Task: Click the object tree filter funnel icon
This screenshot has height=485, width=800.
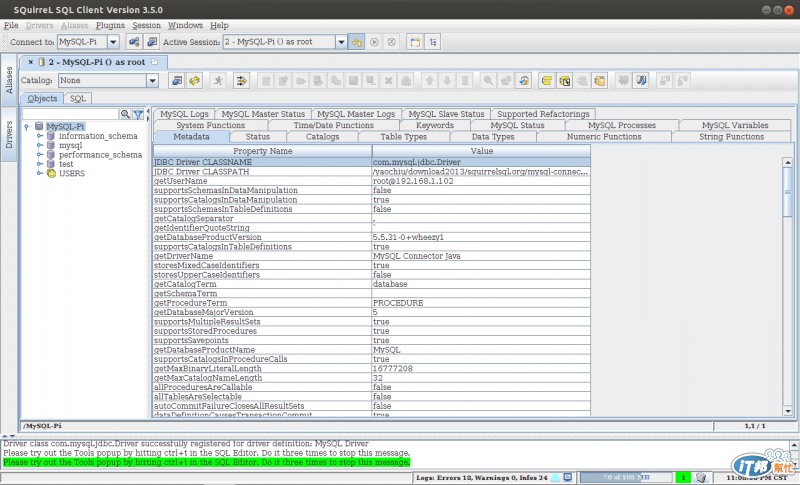Action: click(138, 114)
